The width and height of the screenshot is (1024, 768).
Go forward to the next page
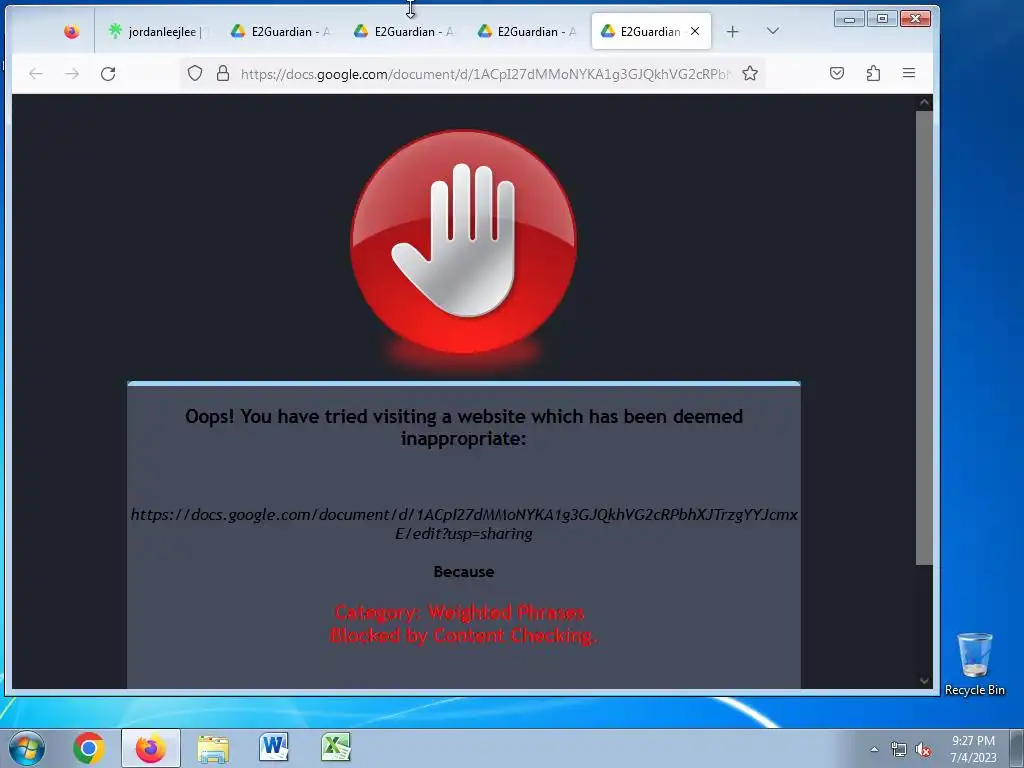click(72, 74)
